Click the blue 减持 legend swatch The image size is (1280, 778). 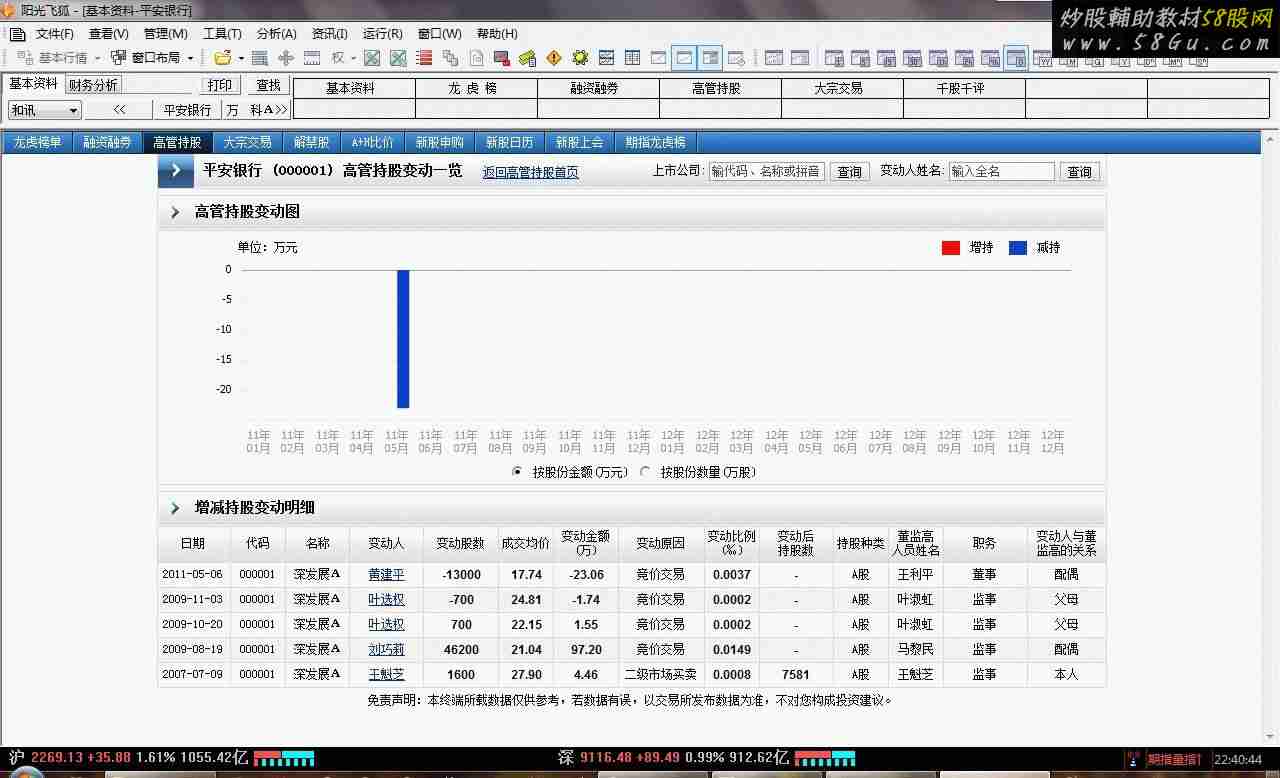tap(1018, 248)
